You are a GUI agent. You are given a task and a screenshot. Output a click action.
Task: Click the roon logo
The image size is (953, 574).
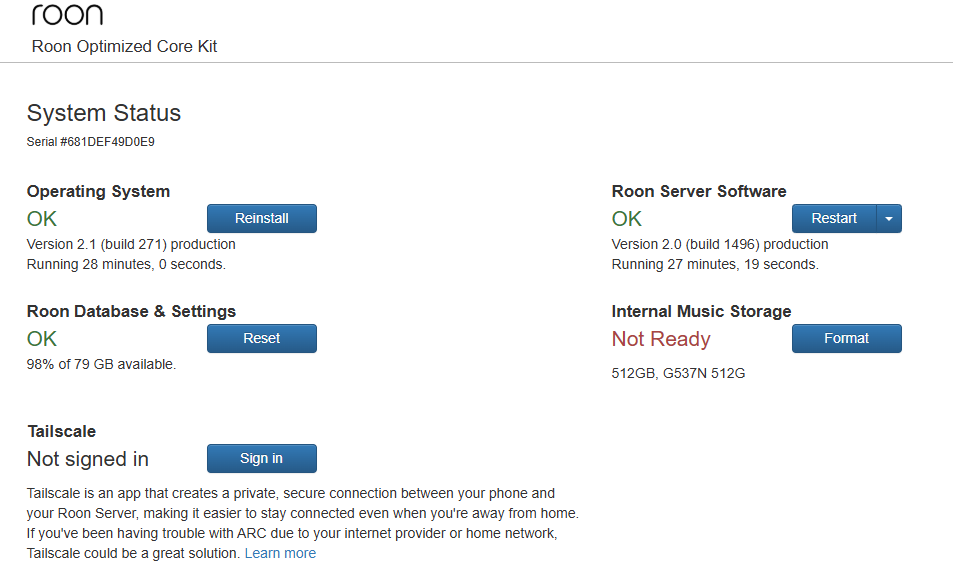(67, 14)
